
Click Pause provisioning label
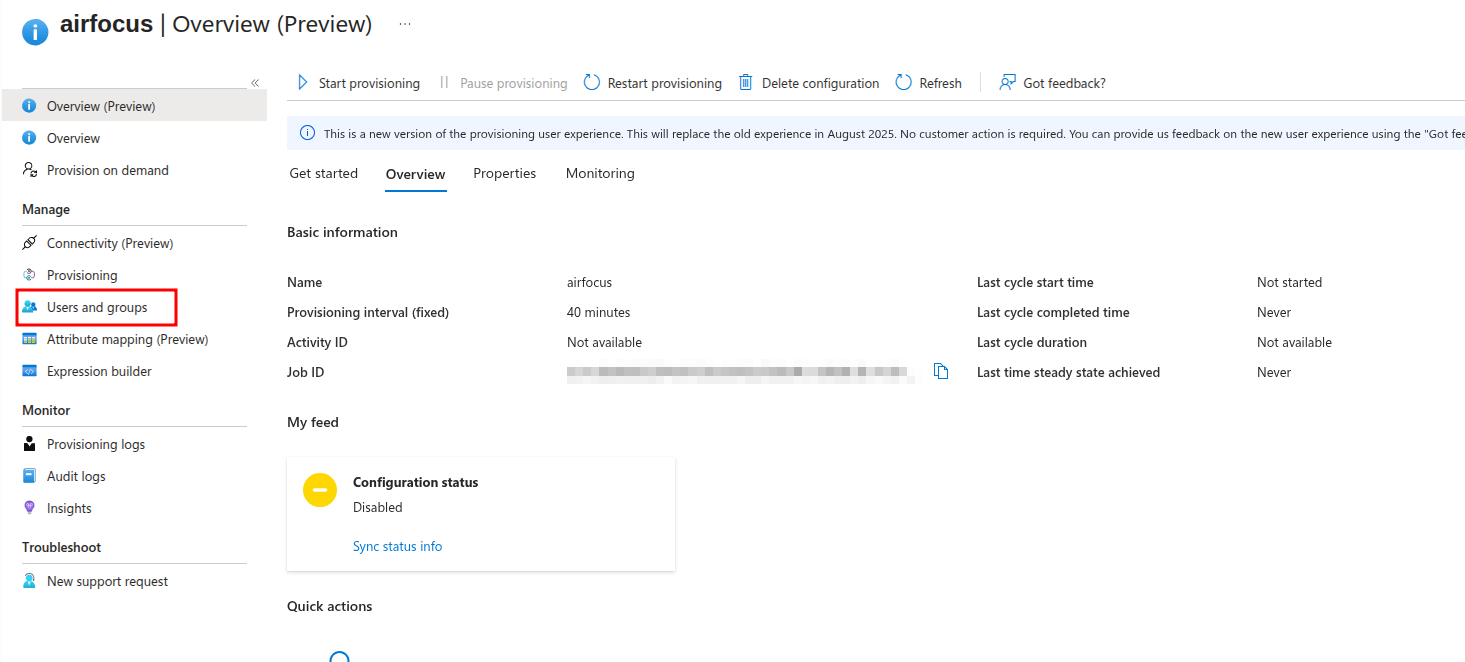click(514, 84)
